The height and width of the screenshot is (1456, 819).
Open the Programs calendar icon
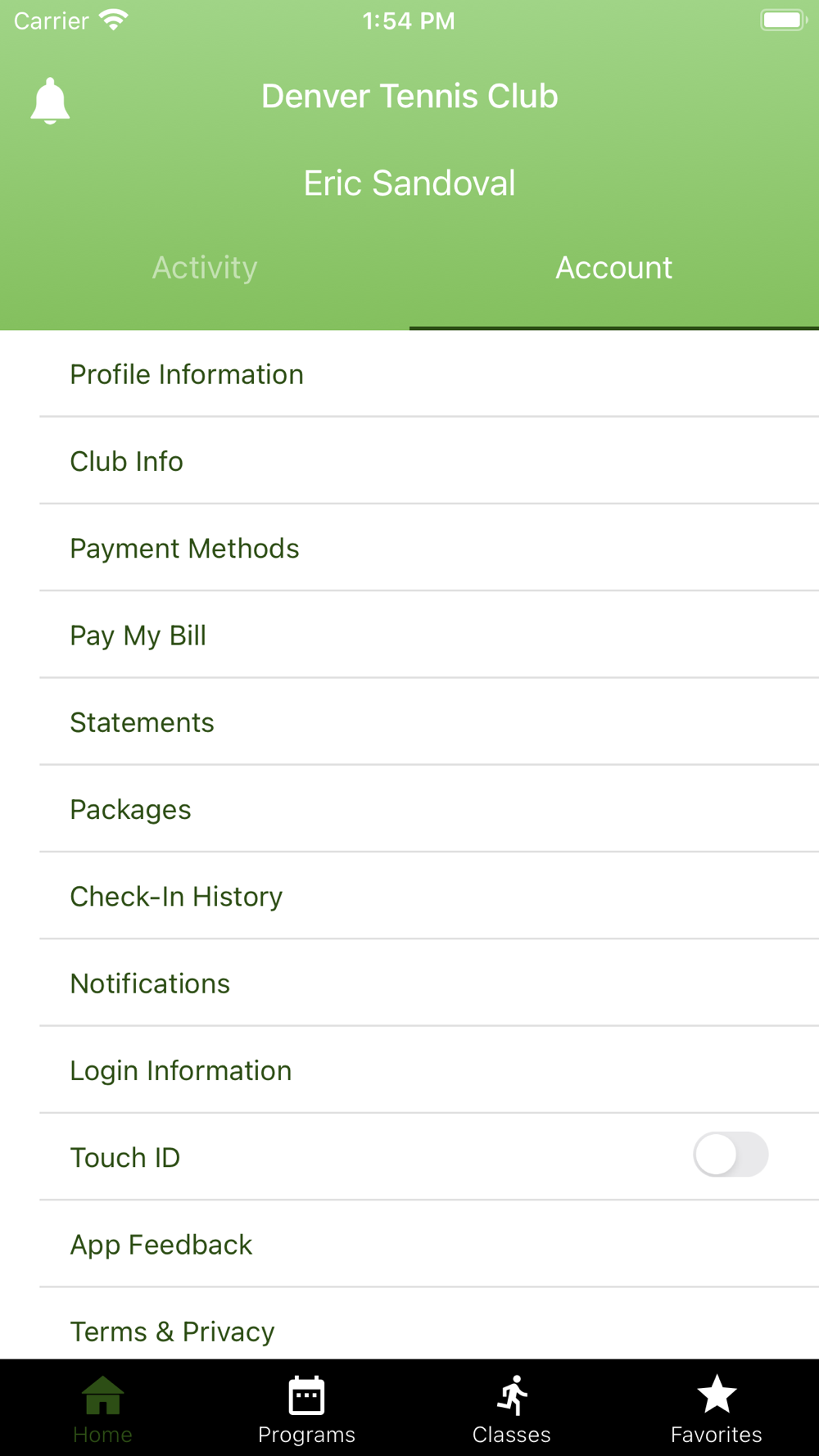307,1395
